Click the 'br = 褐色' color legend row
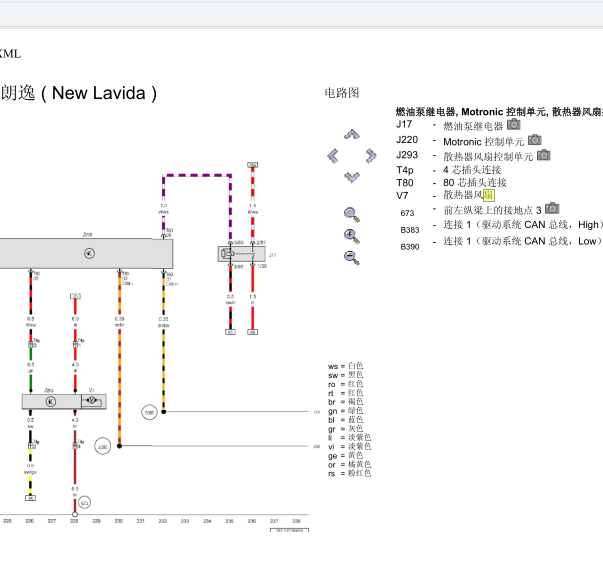Screen dimensions: 603x585 pyautogui.click(x=346, y=402)
